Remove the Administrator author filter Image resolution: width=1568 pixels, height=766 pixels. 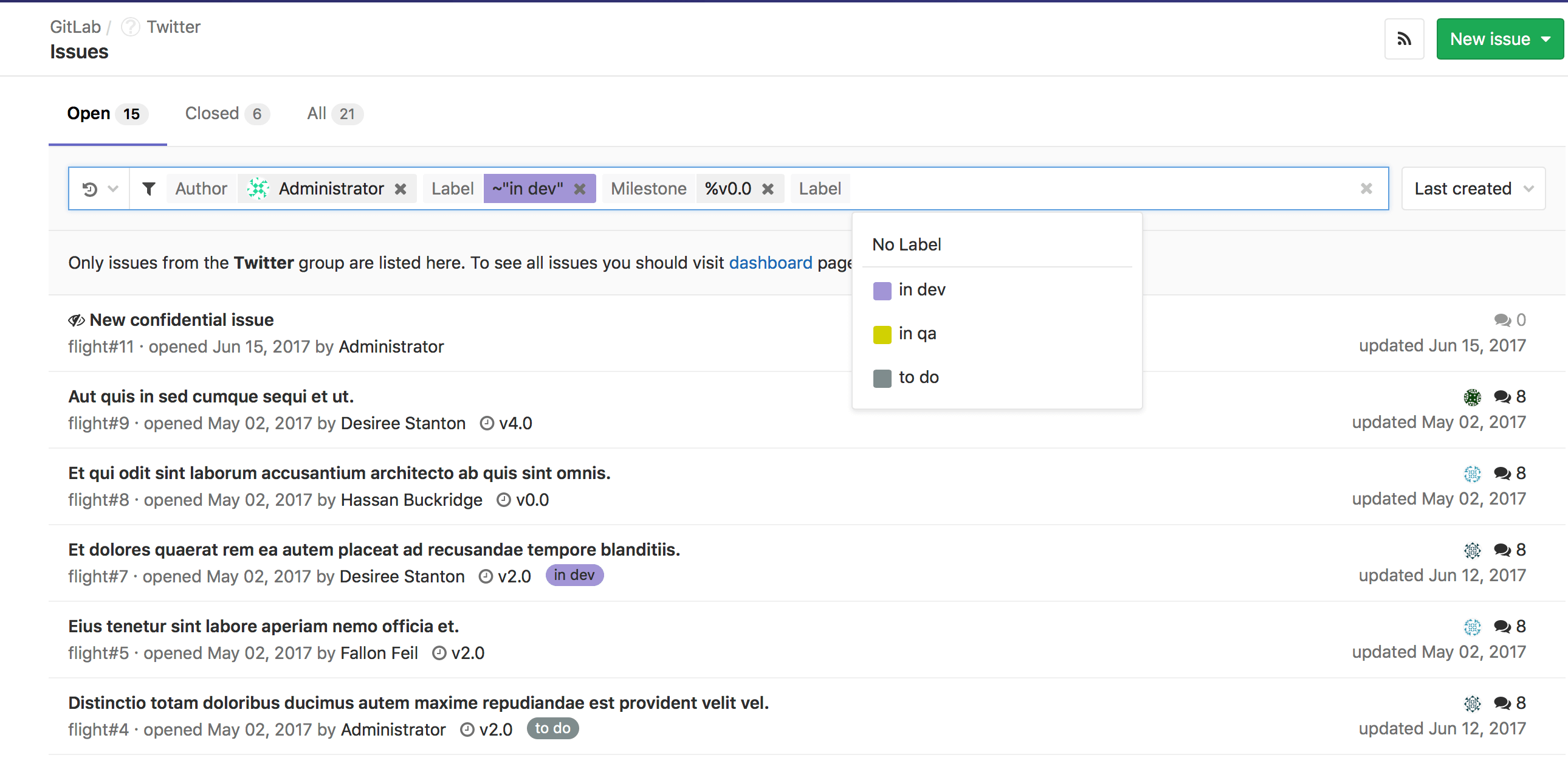401,189
